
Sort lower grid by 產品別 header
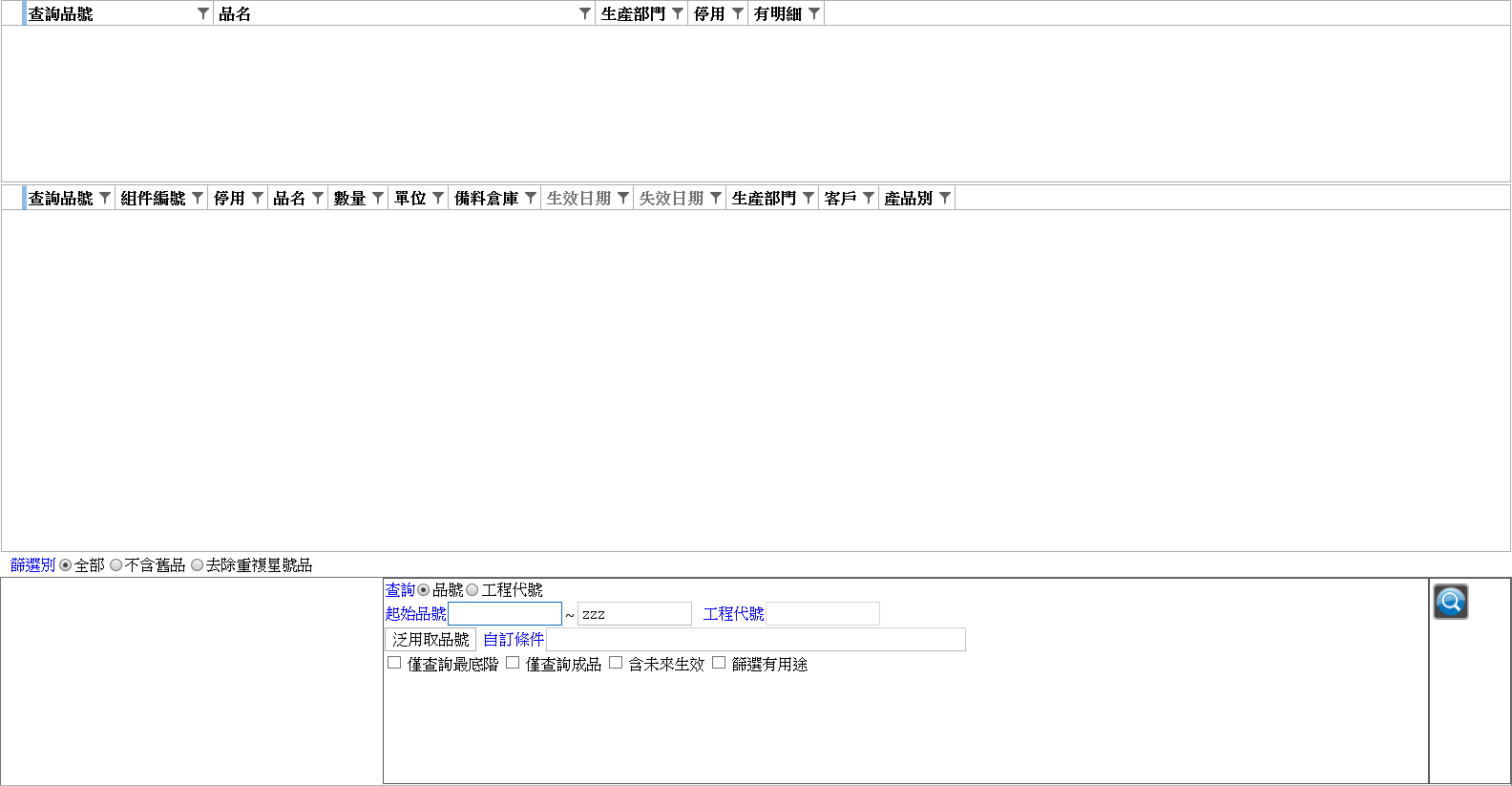tap(908, 199)
